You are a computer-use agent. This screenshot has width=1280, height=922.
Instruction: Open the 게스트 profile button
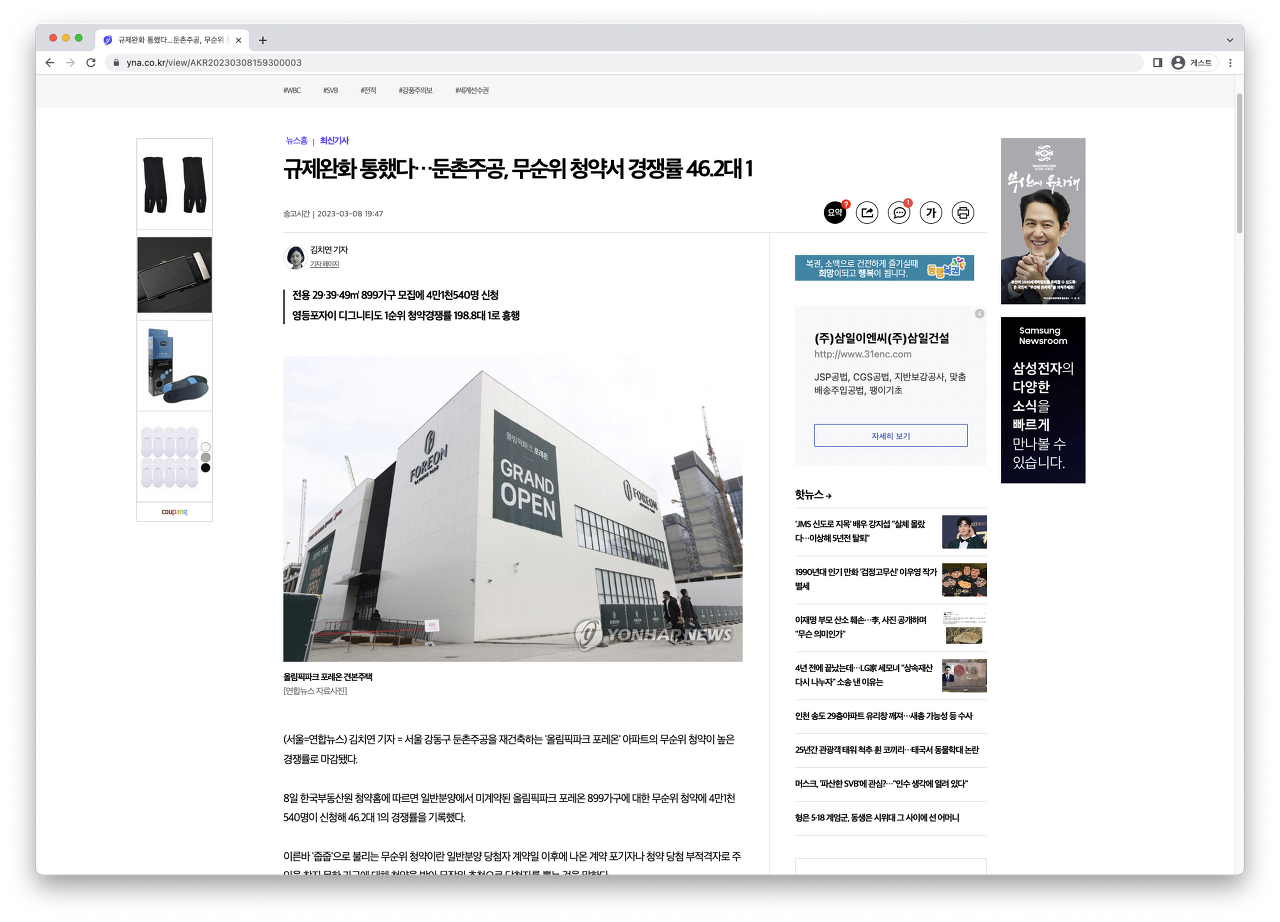[x=1192, y=62]
